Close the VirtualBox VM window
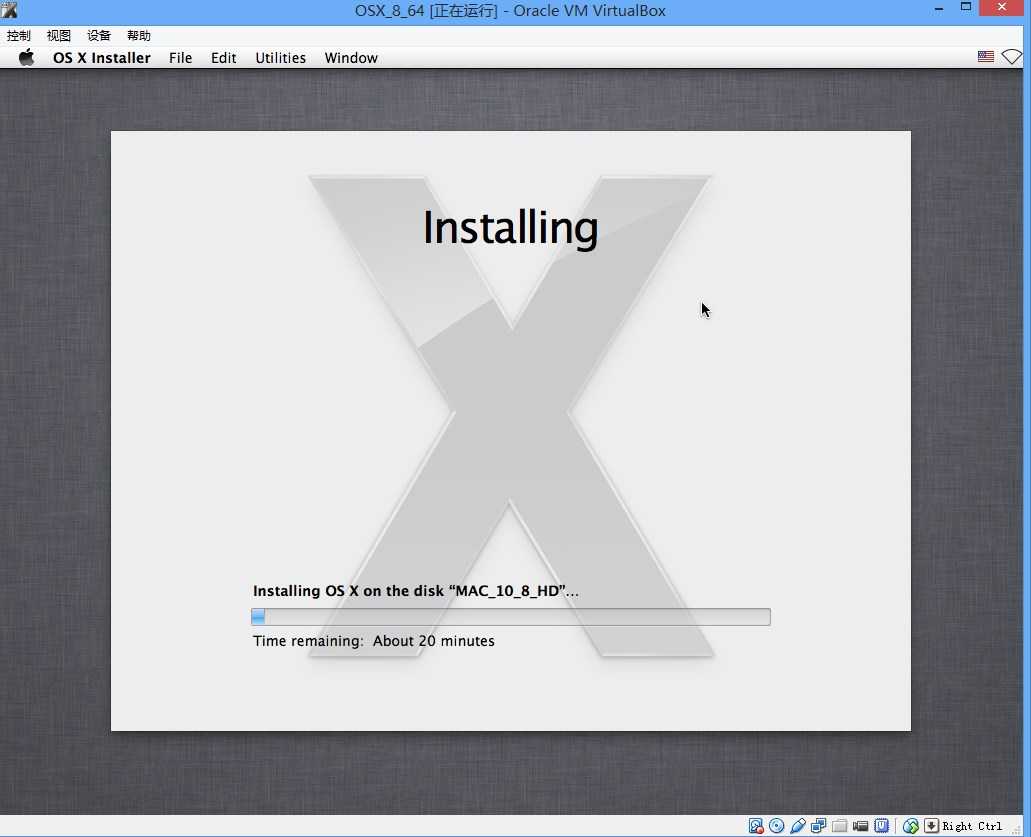Screen dimensions: 1031x837 (1002, 7)
